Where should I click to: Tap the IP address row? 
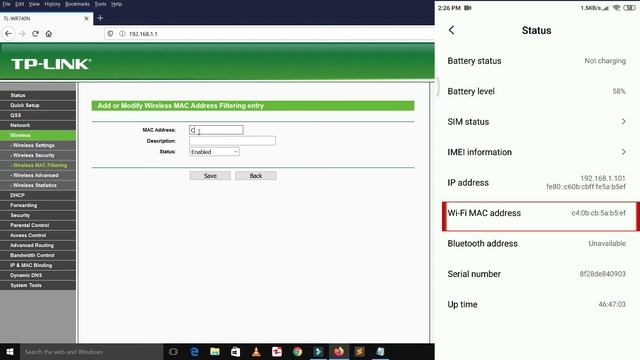536,182
